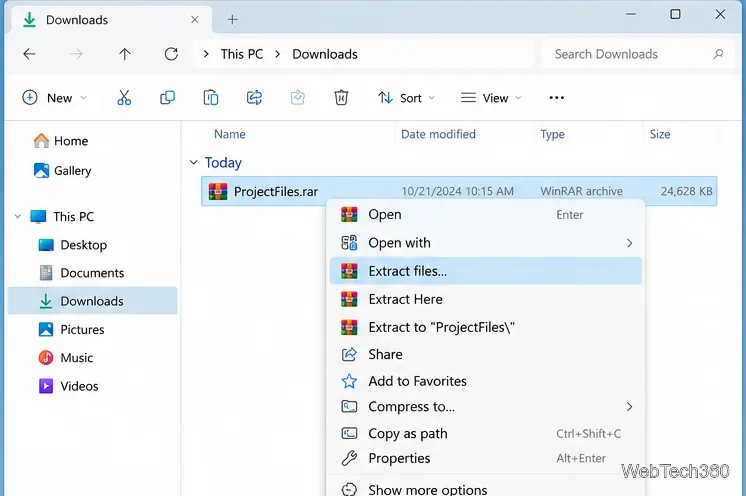Viewport: 746px width, 496px height.
Task: Open the See more three-dots menu
Action: point(556,98)
